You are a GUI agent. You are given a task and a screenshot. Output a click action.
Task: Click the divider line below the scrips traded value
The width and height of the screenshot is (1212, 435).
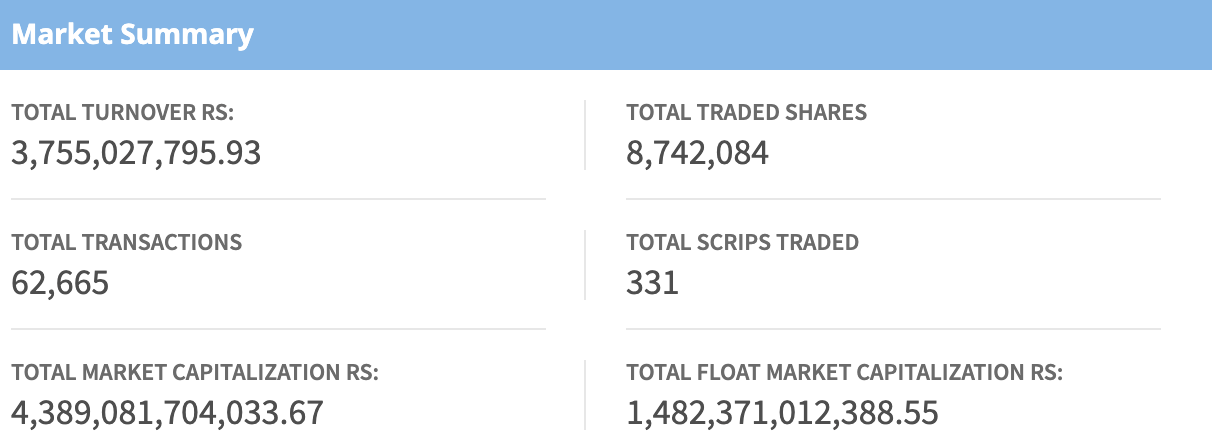[893, 329]
